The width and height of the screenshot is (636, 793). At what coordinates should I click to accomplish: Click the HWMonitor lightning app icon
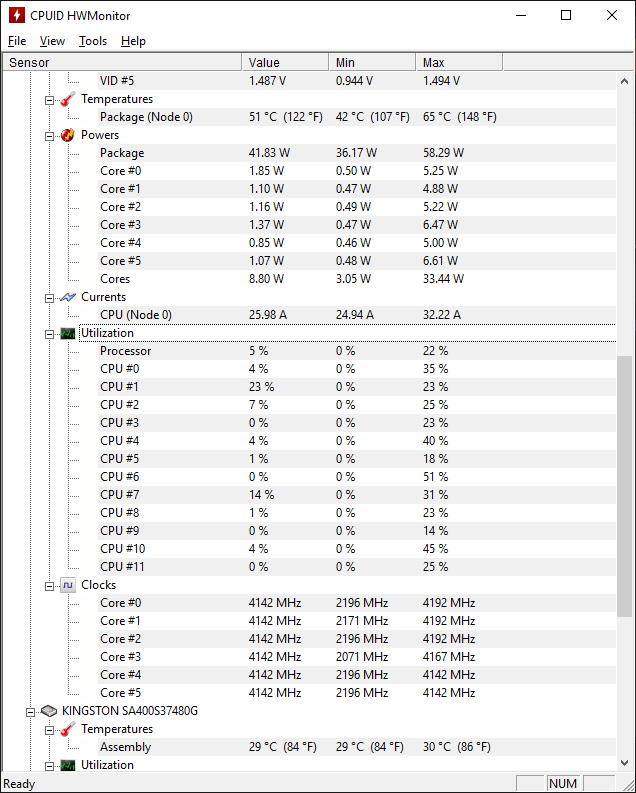pos(17,15)
